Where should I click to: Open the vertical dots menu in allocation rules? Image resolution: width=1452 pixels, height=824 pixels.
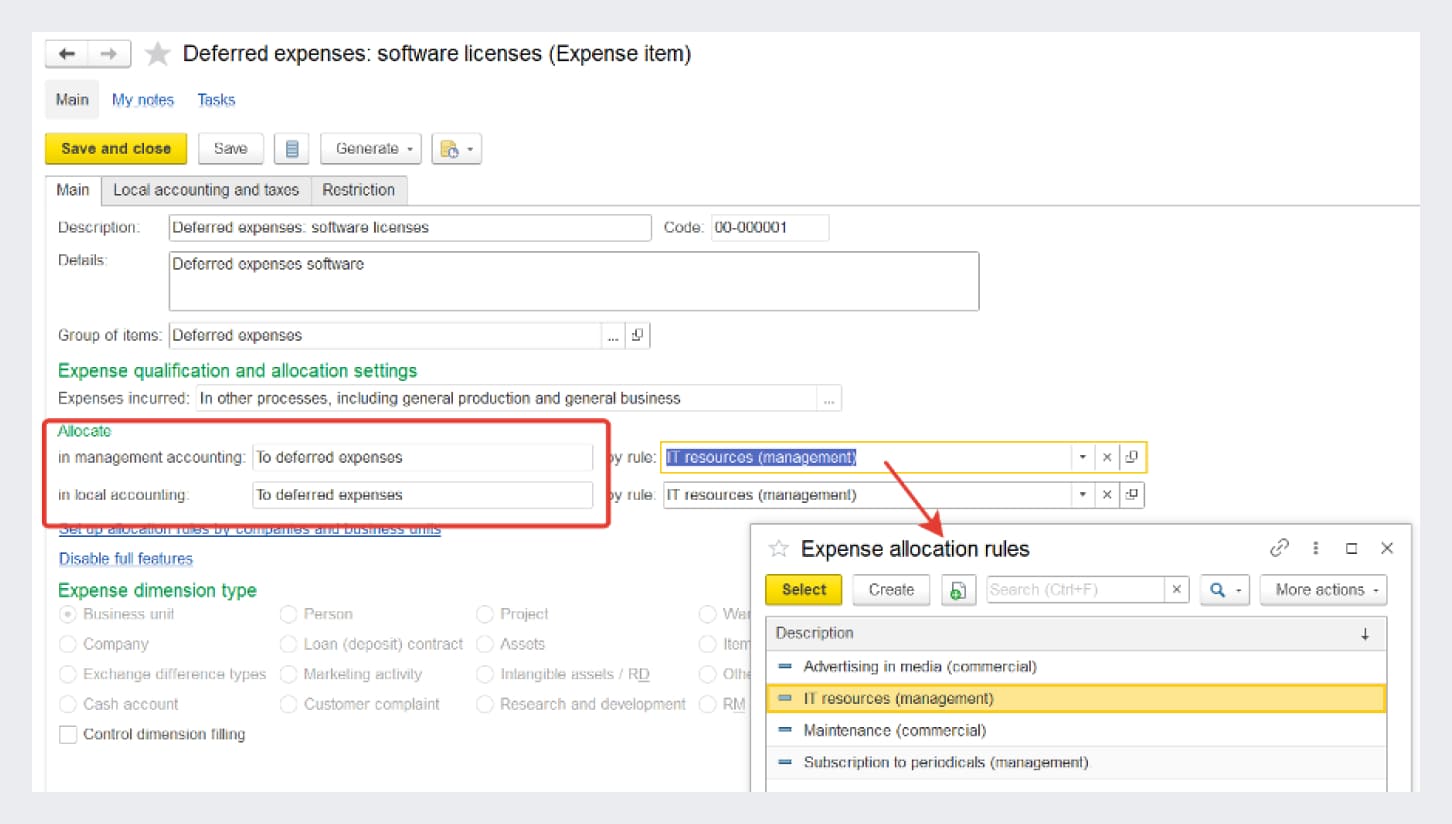click(x=1316, y=548)
